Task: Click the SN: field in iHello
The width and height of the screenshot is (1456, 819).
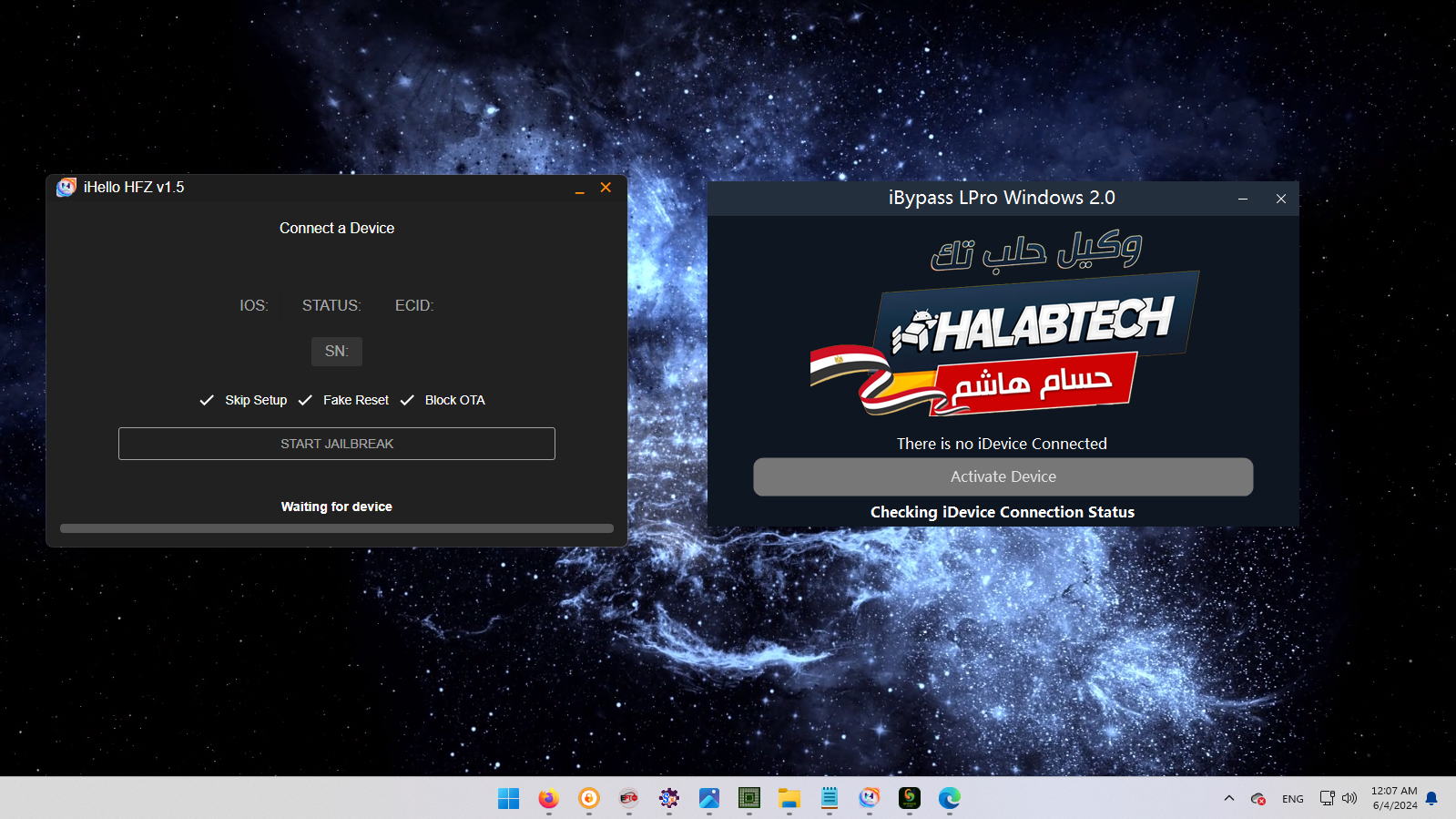Action: point(337,351)
